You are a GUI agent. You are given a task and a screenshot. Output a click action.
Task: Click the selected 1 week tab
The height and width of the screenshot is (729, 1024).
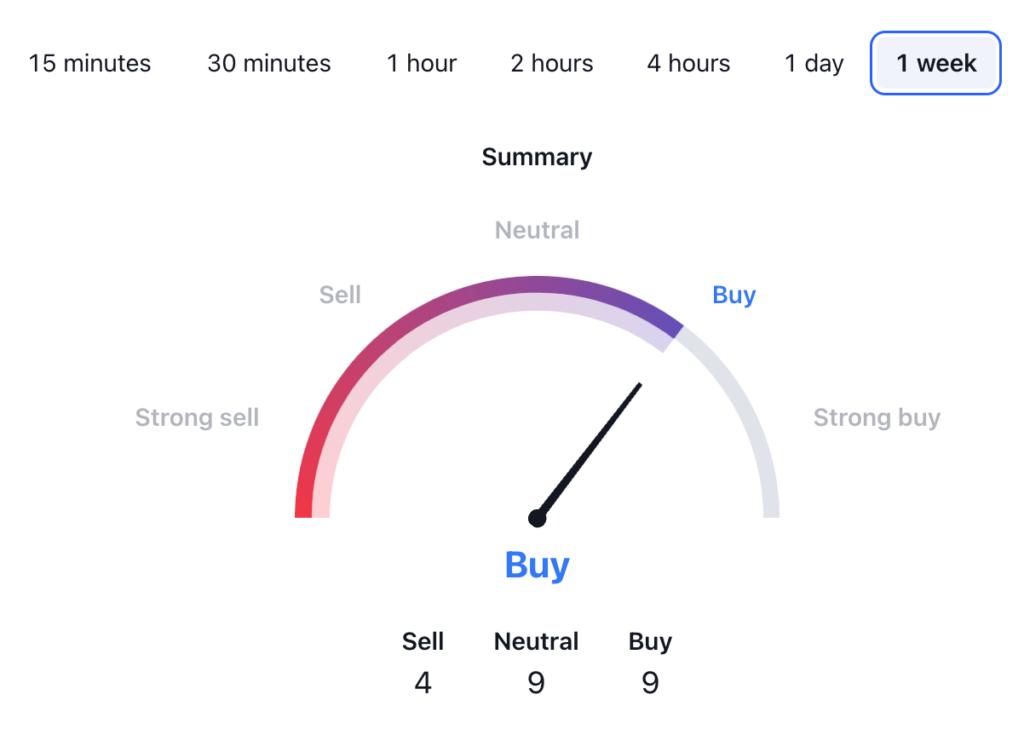(x=936, y=63)
